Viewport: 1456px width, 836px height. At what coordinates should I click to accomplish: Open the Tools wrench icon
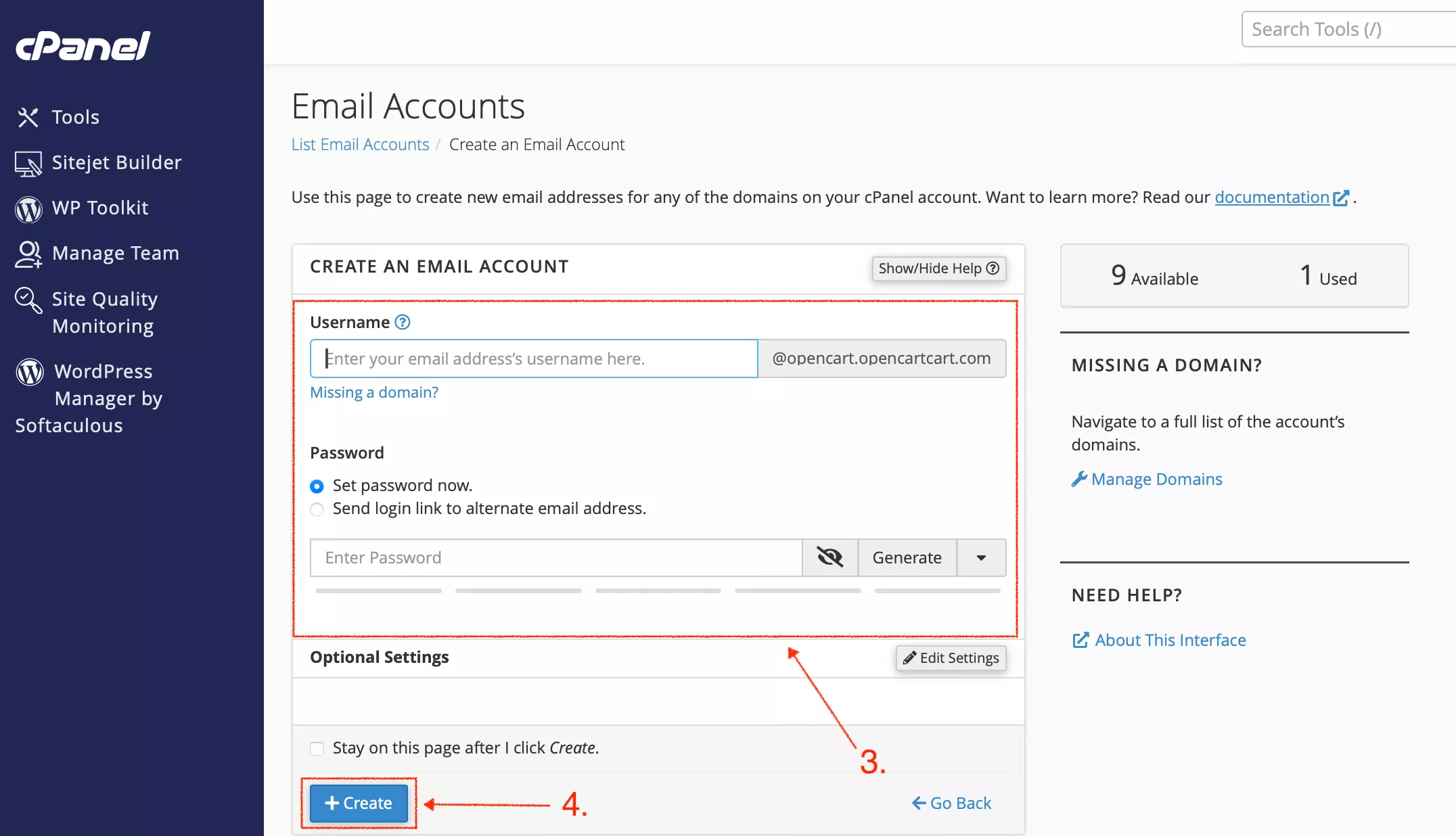[x=28, y=117]
